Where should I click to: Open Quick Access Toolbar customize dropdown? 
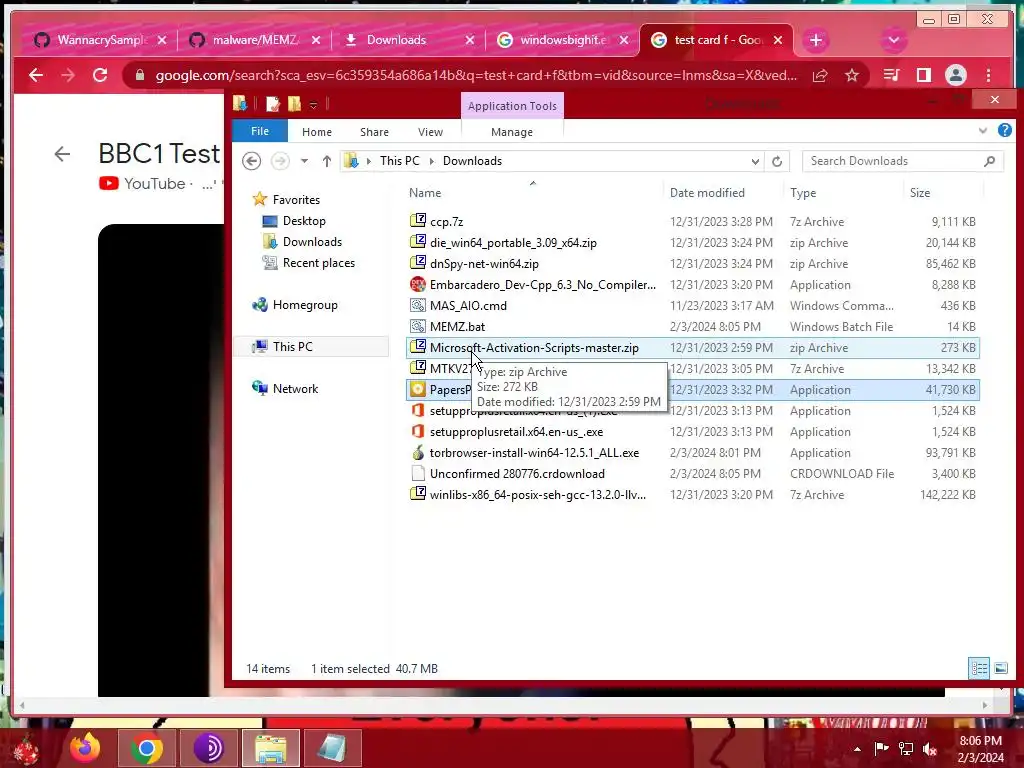(x=313, y=104)
